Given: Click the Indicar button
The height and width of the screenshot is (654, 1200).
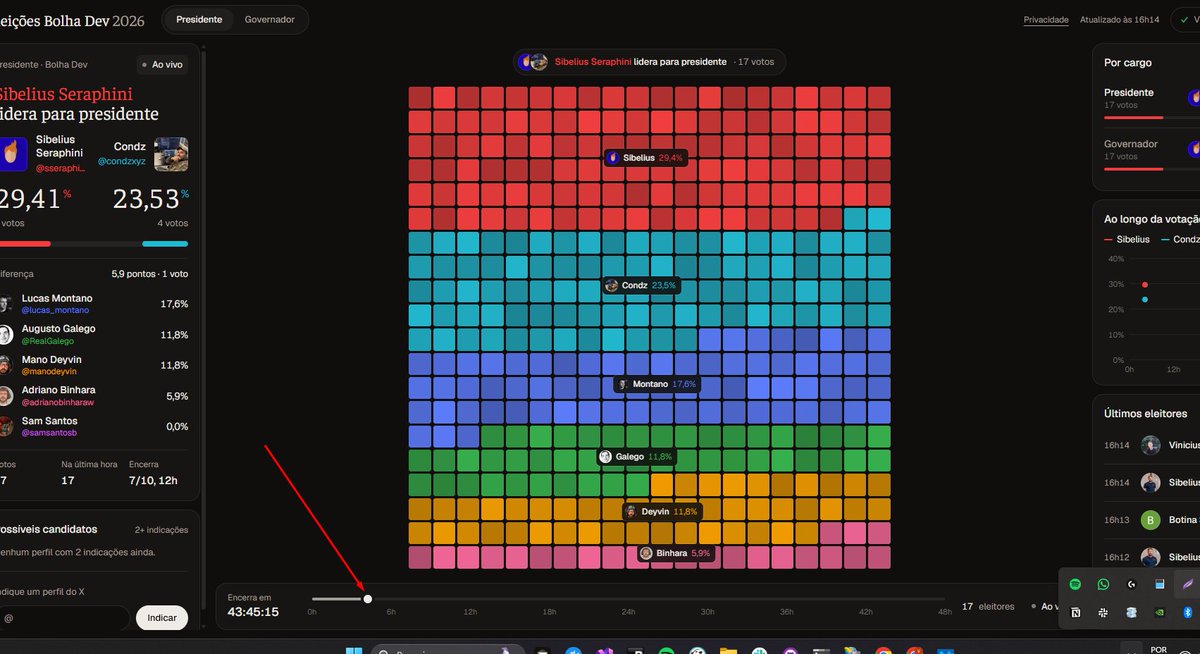Looking at the screenshot, I should click(162, 618).
